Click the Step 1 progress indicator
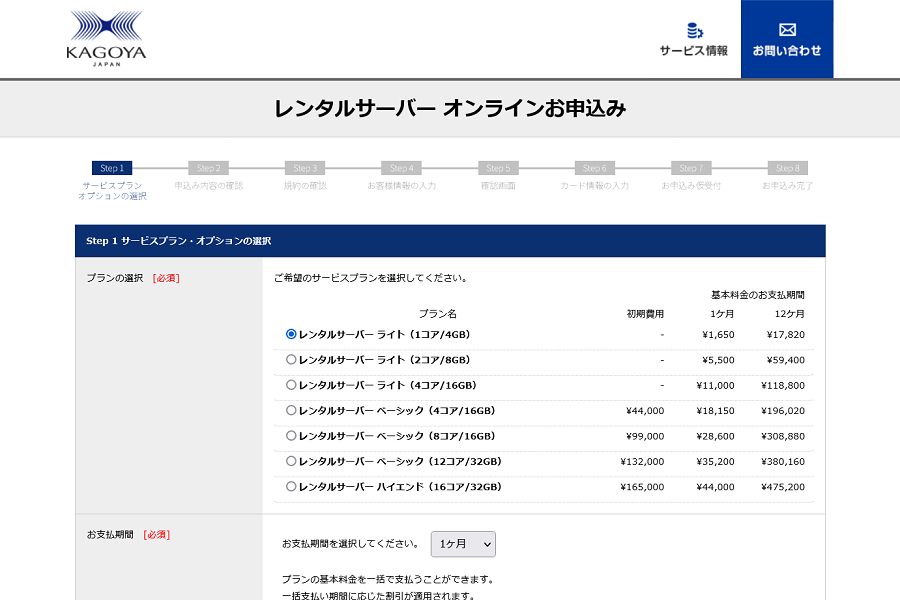Image resolution: width=900 pixels, height=600 pixels. coord(112,168)
